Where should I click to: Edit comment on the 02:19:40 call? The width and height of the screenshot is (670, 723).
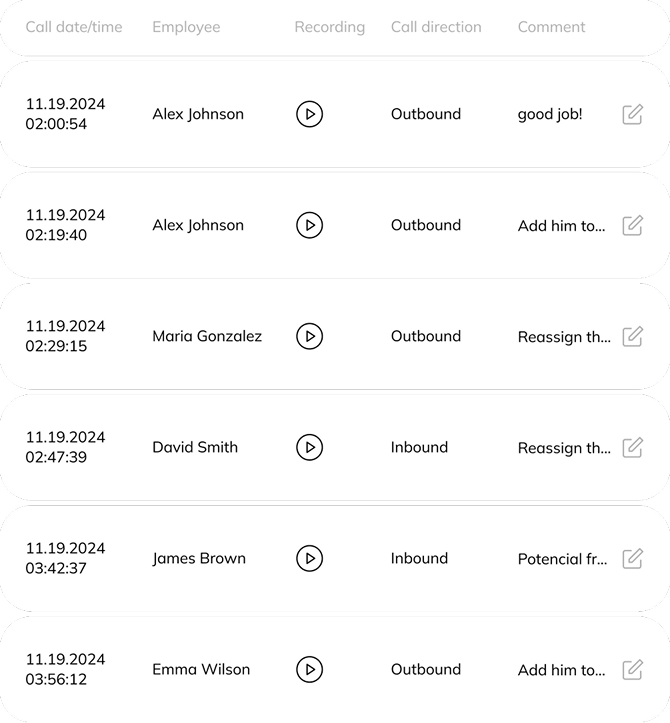click(x=633, y=225)
